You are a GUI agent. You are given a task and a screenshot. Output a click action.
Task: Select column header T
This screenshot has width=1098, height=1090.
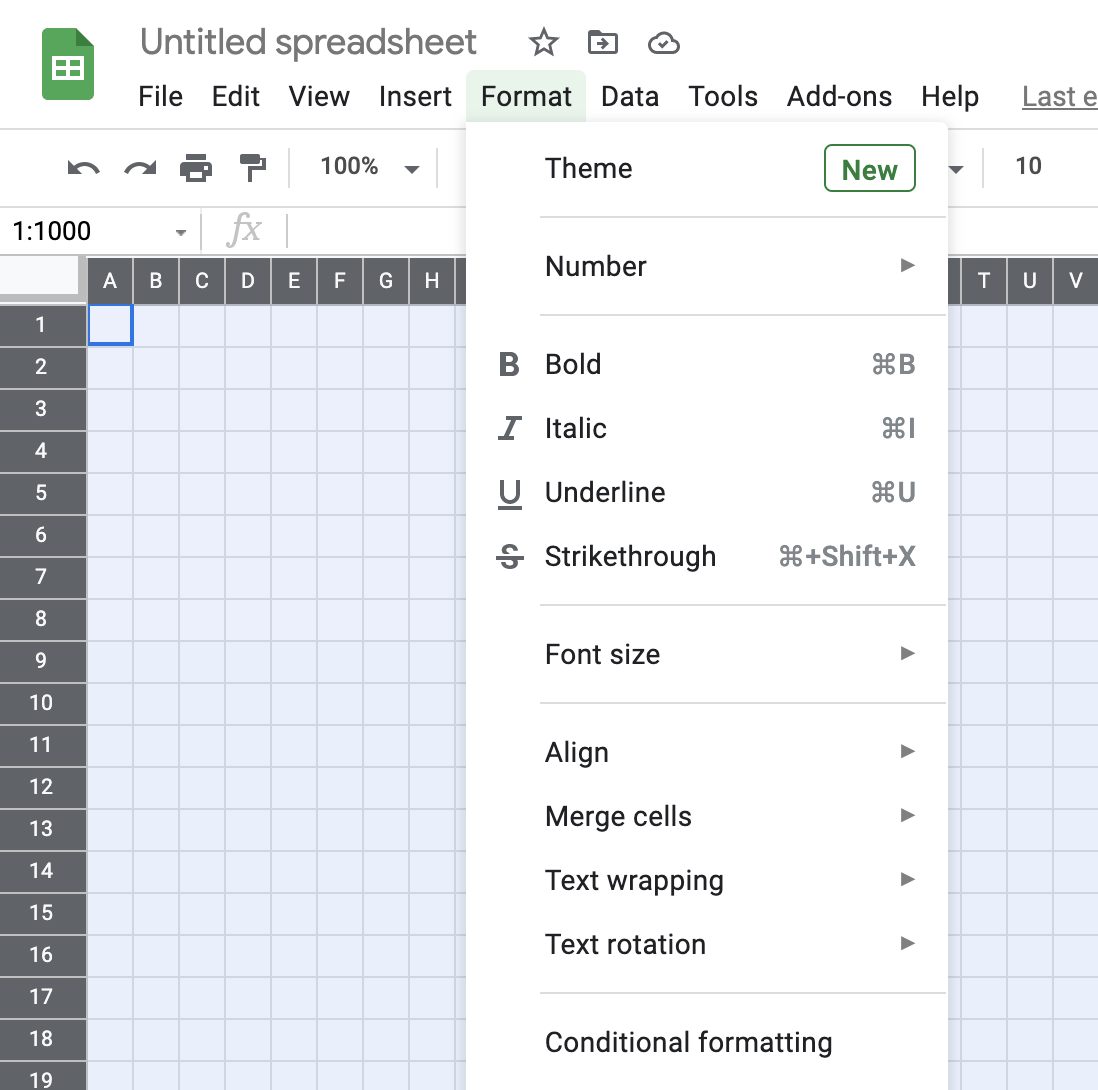pyautogui.click(x=984, y=281)
